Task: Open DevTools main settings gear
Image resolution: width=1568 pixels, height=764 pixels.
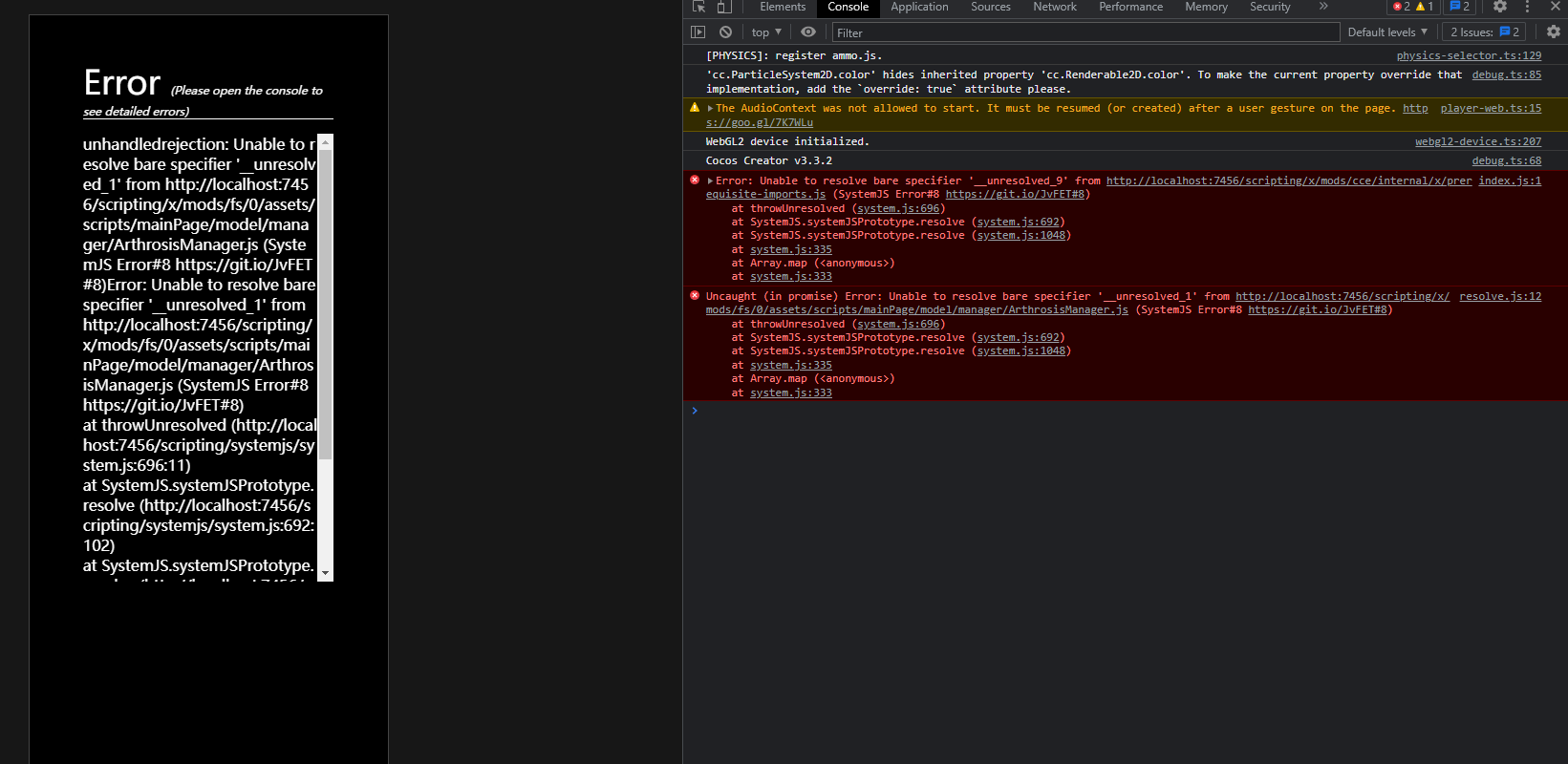Action: coord(1500,7)
